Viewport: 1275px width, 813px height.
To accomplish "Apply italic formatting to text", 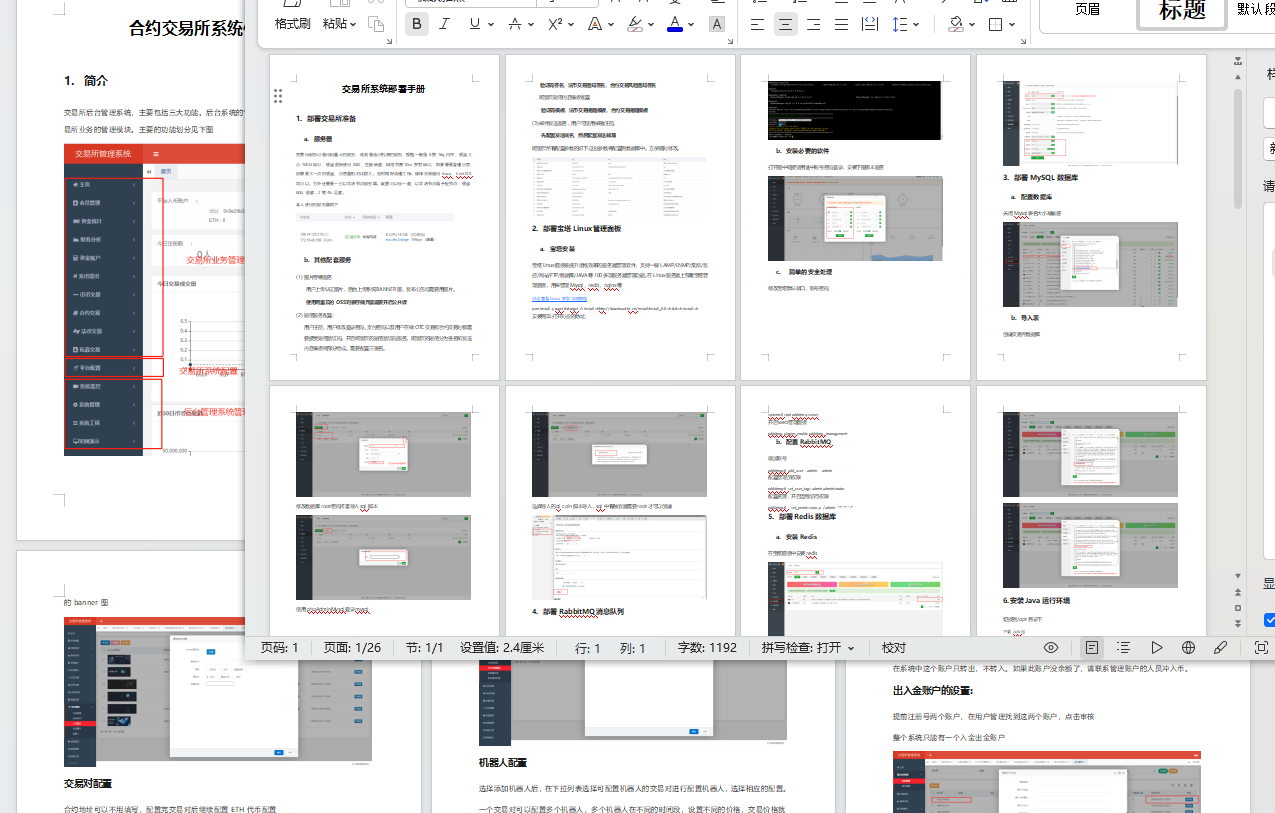I will point(445,24).
